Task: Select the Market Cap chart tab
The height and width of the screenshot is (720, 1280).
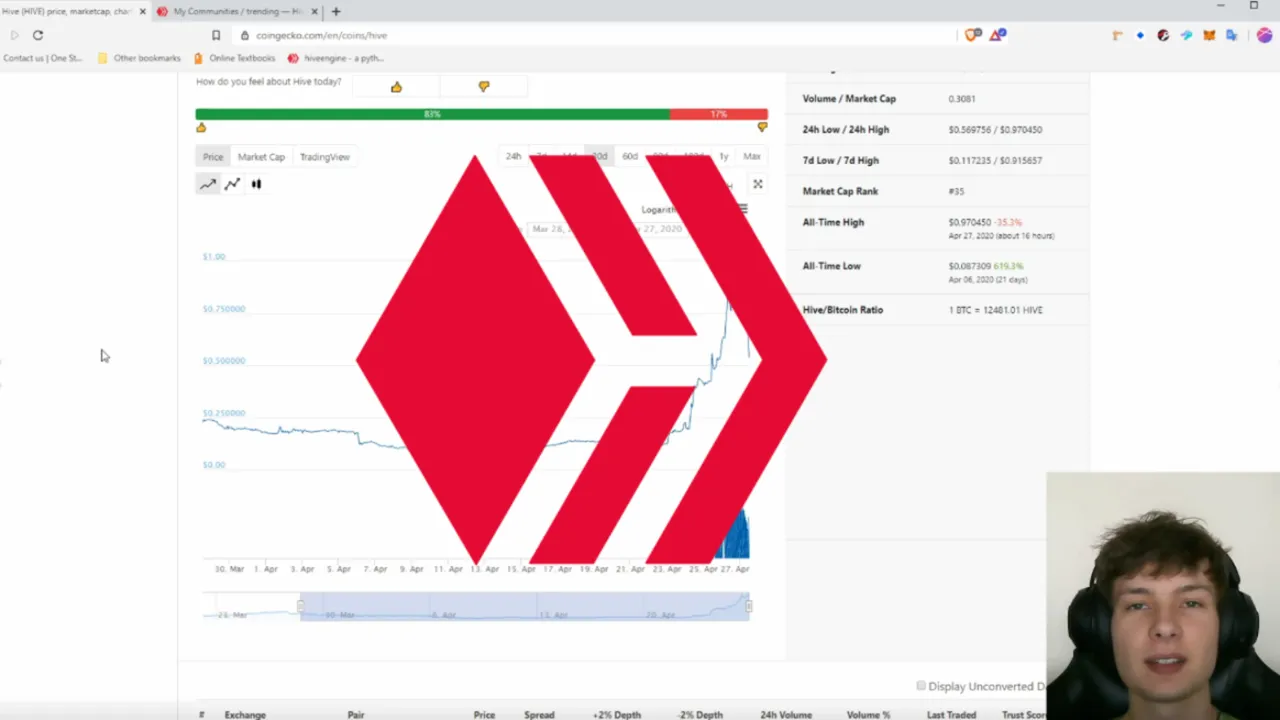Action: click(261, 157)
